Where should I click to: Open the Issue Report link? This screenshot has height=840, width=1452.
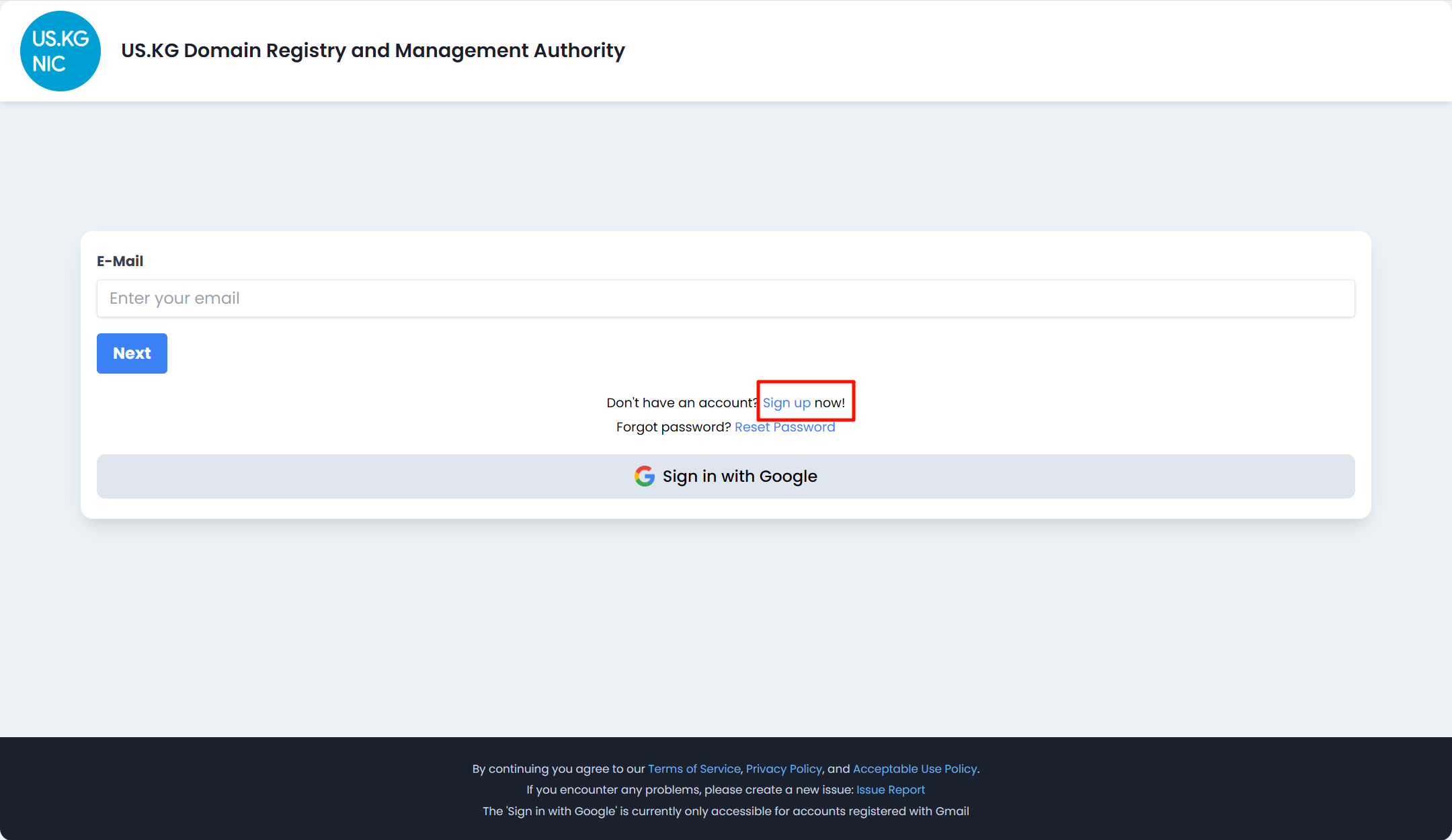pos(890,790)
